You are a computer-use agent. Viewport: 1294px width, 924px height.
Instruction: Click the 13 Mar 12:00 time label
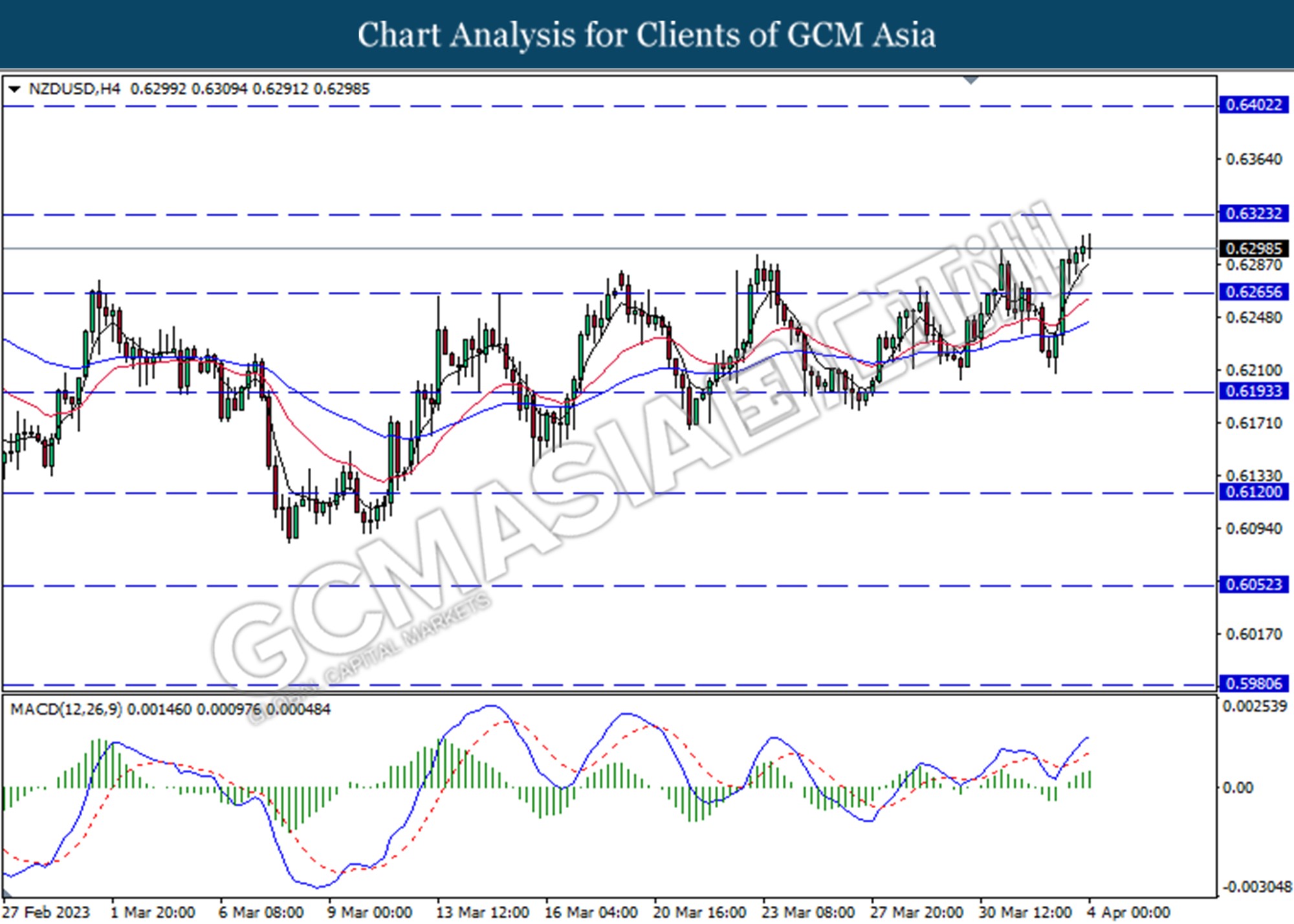483,912
